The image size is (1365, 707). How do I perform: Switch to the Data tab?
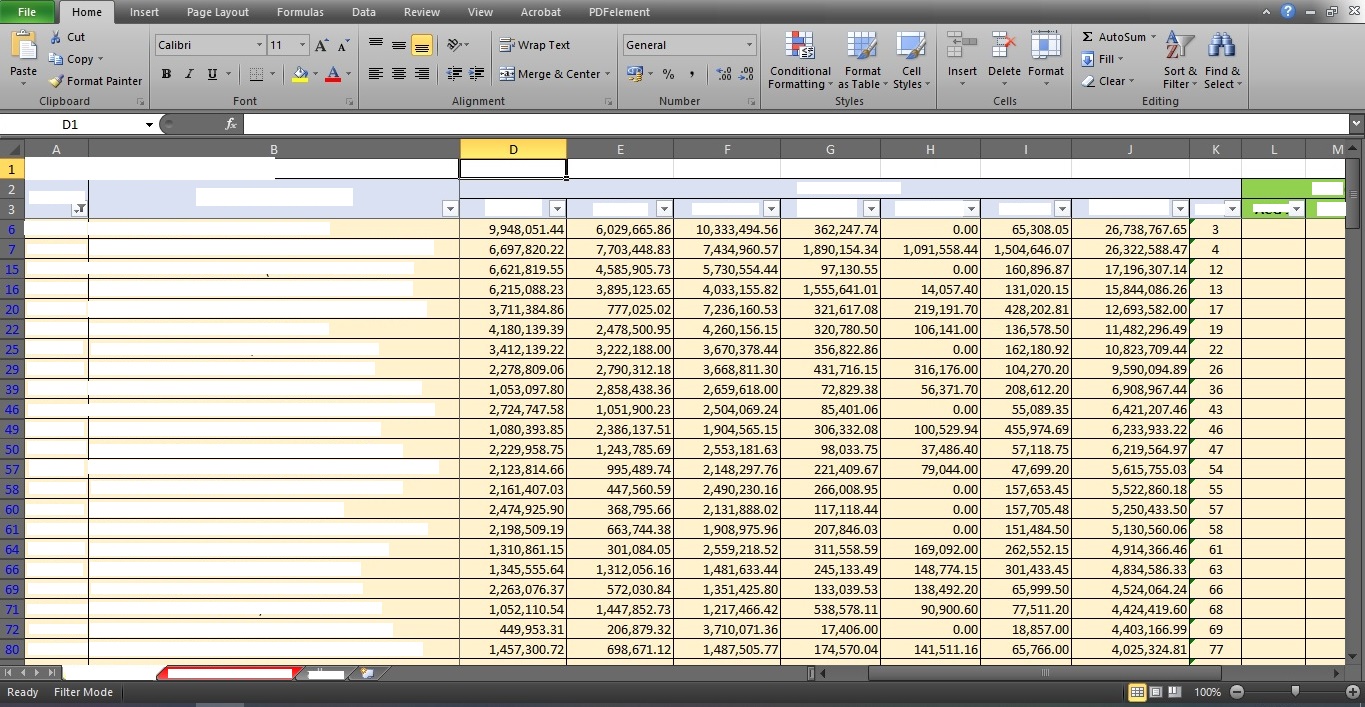click(x=364, y=12)
